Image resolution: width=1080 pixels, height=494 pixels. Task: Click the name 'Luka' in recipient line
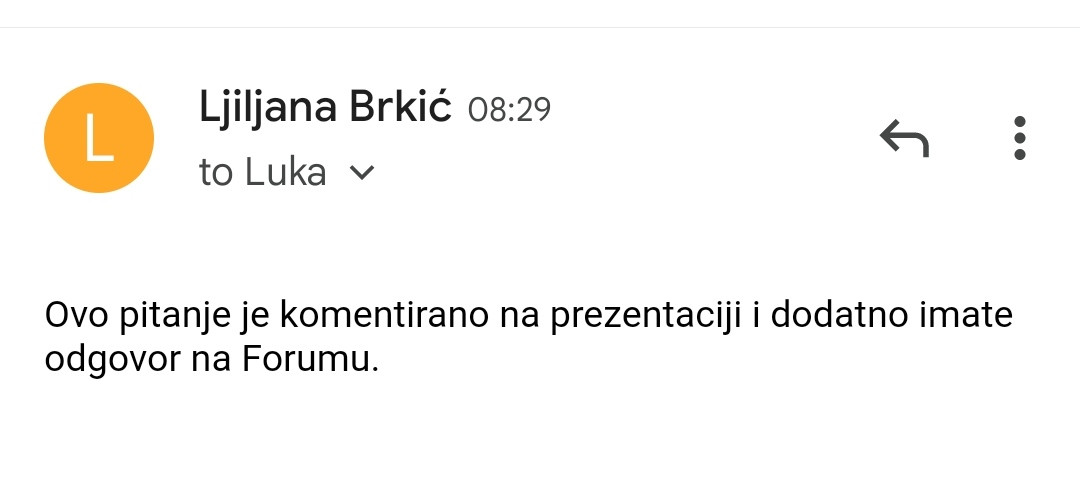pyautogui.click(x=285, y=172)
